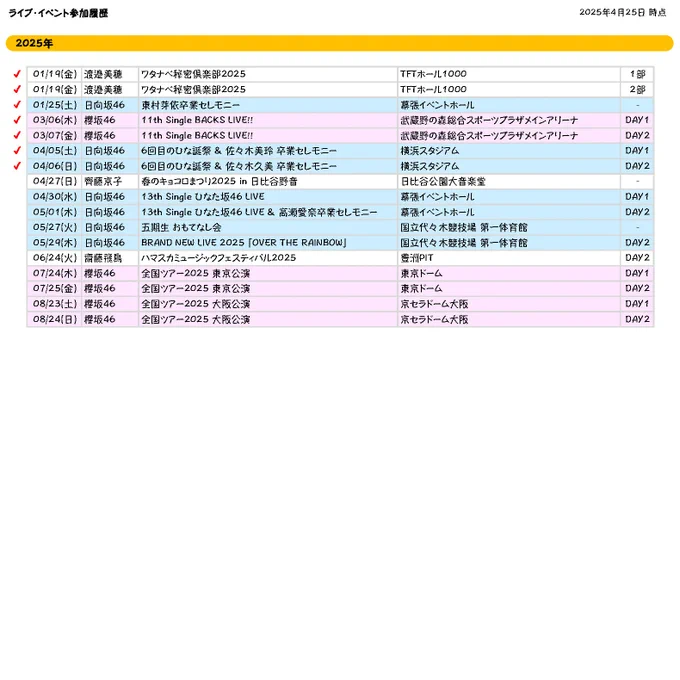Viewport: 680px width, 680px height.
Task: Select the 2025年 yellow header bar
Action: [x=340, y=43]
